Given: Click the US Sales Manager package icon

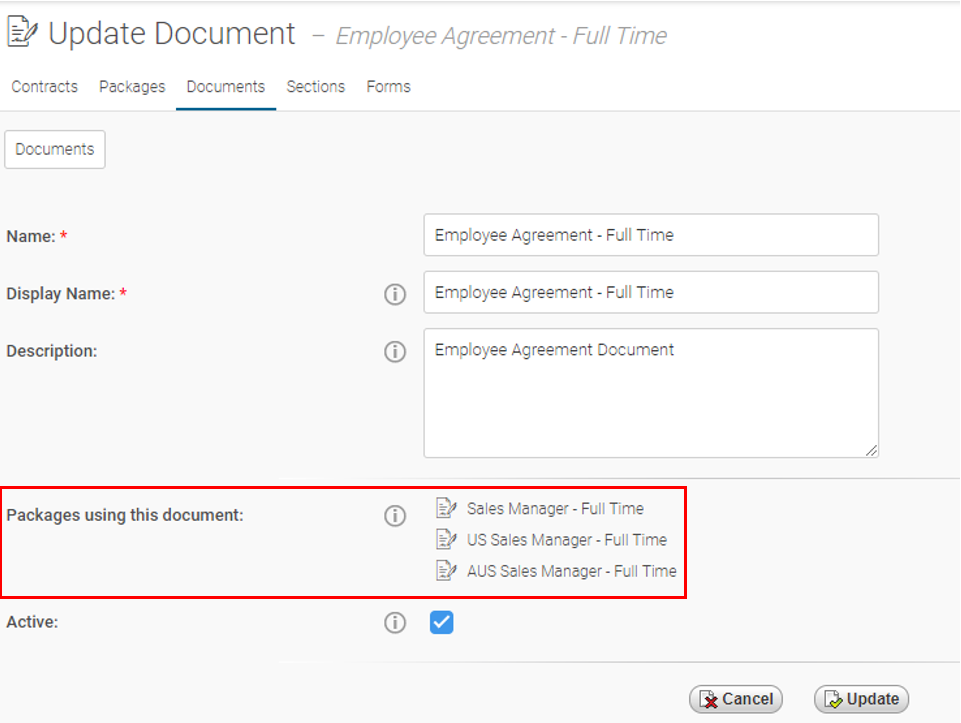Looking at the screenshot, I should [446, 540].
